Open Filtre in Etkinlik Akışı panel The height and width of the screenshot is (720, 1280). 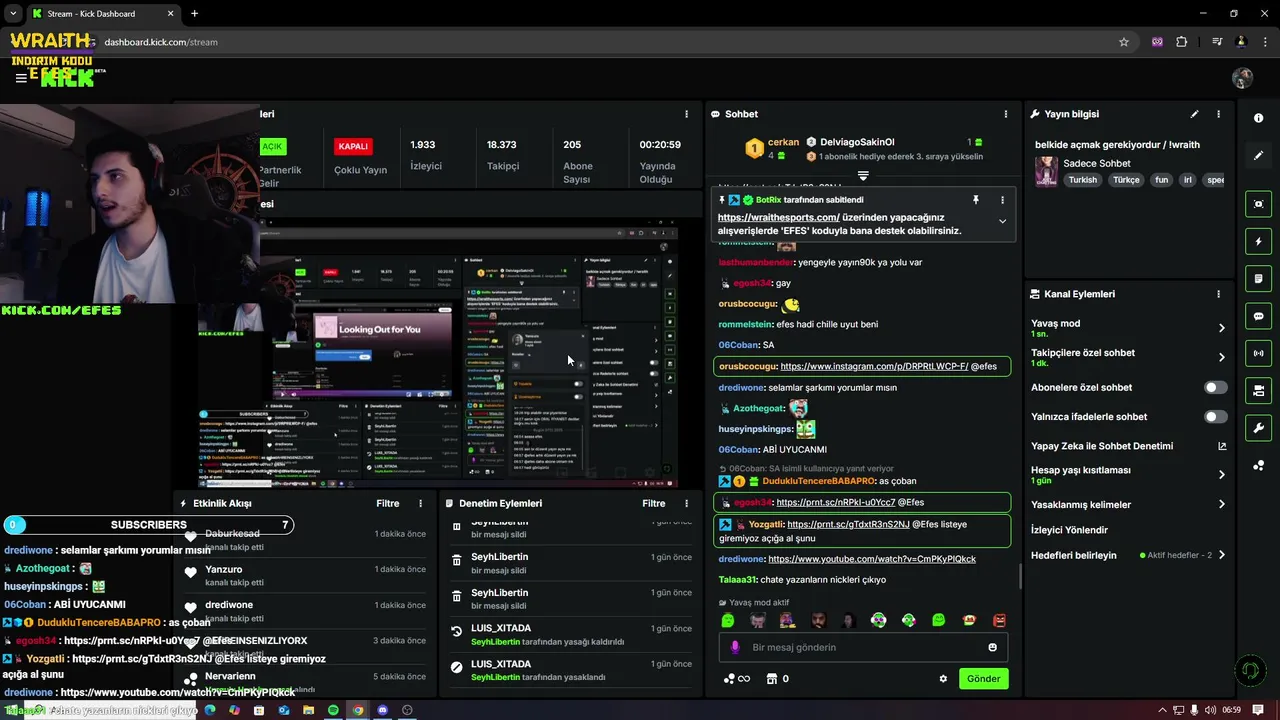point(387,504)
